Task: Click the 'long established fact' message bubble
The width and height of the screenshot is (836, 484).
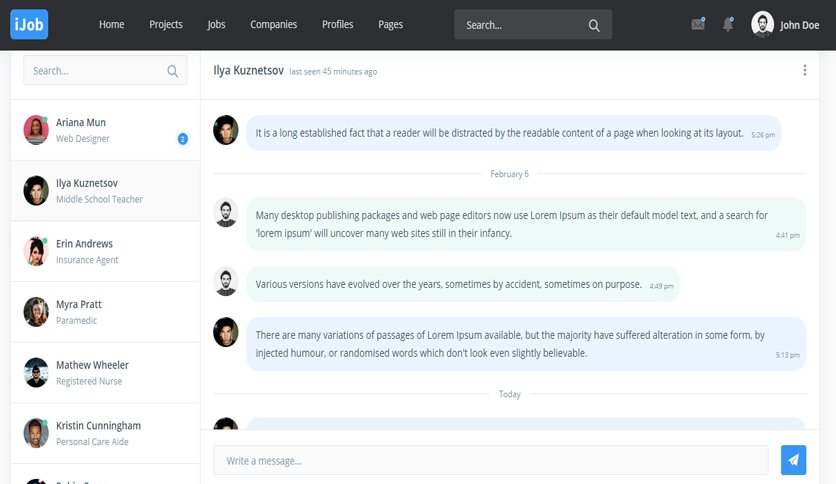Action: pos(513,133)
